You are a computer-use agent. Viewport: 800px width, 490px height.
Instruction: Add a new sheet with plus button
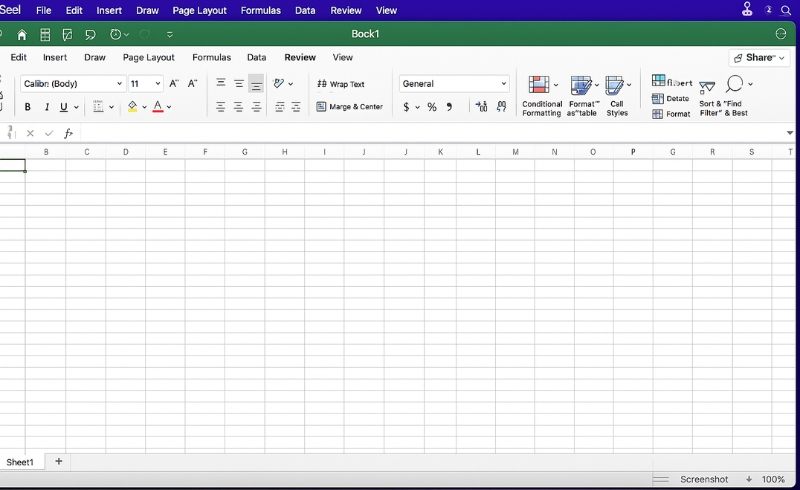(x=59, y=461)
